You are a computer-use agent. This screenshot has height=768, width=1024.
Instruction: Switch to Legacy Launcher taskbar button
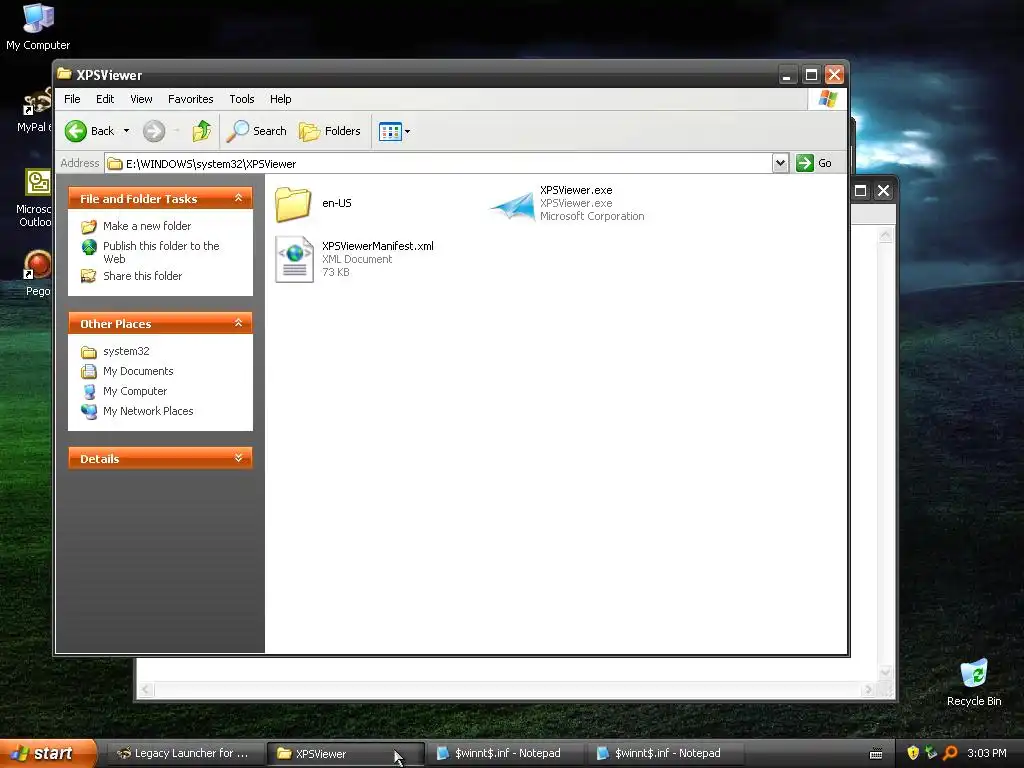click(x=184, y=754)
